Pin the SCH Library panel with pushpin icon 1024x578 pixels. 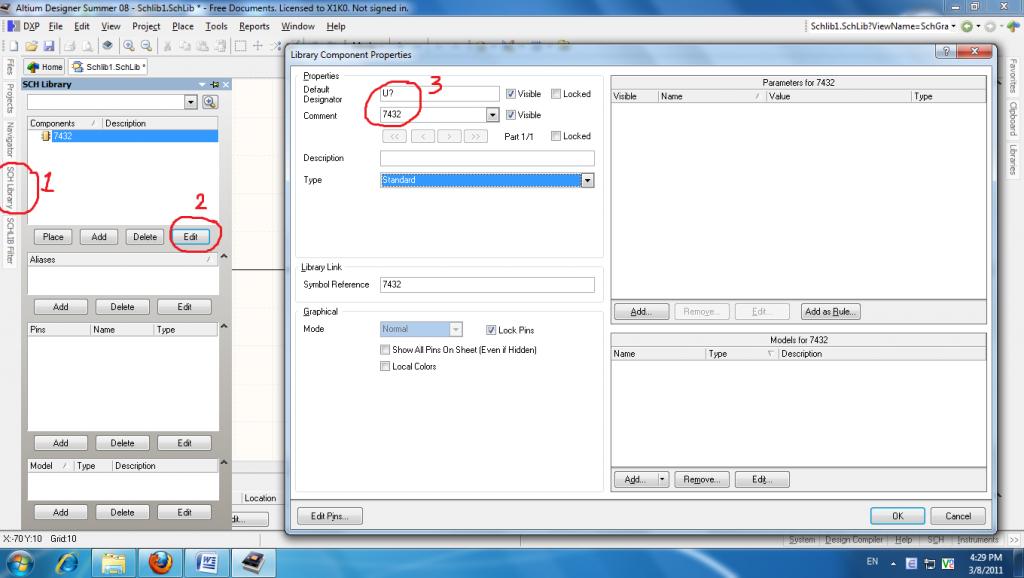pos(215,84)
